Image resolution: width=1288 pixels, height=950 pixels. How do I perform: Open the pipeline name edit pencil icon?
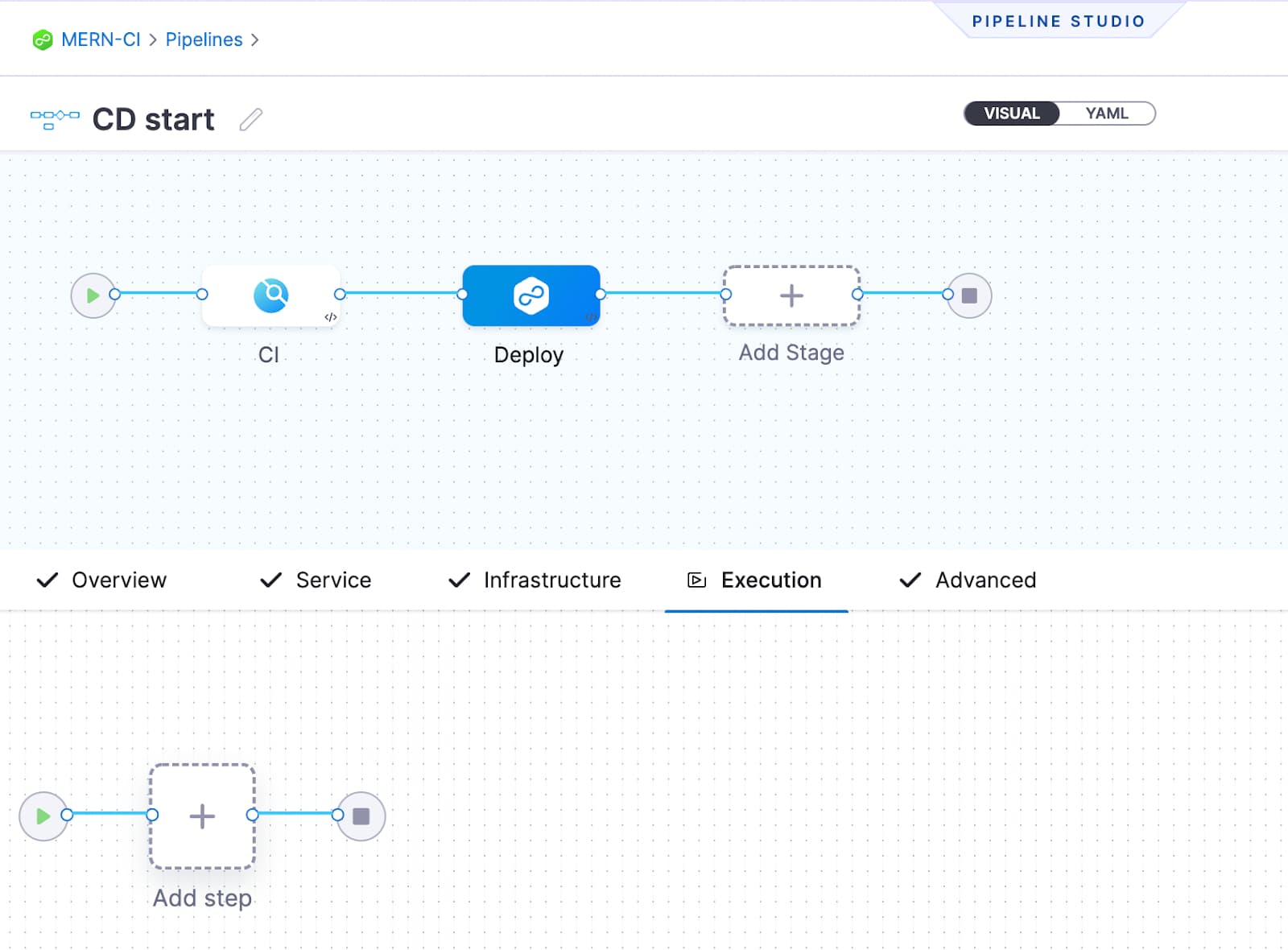[x=250, y=118]
